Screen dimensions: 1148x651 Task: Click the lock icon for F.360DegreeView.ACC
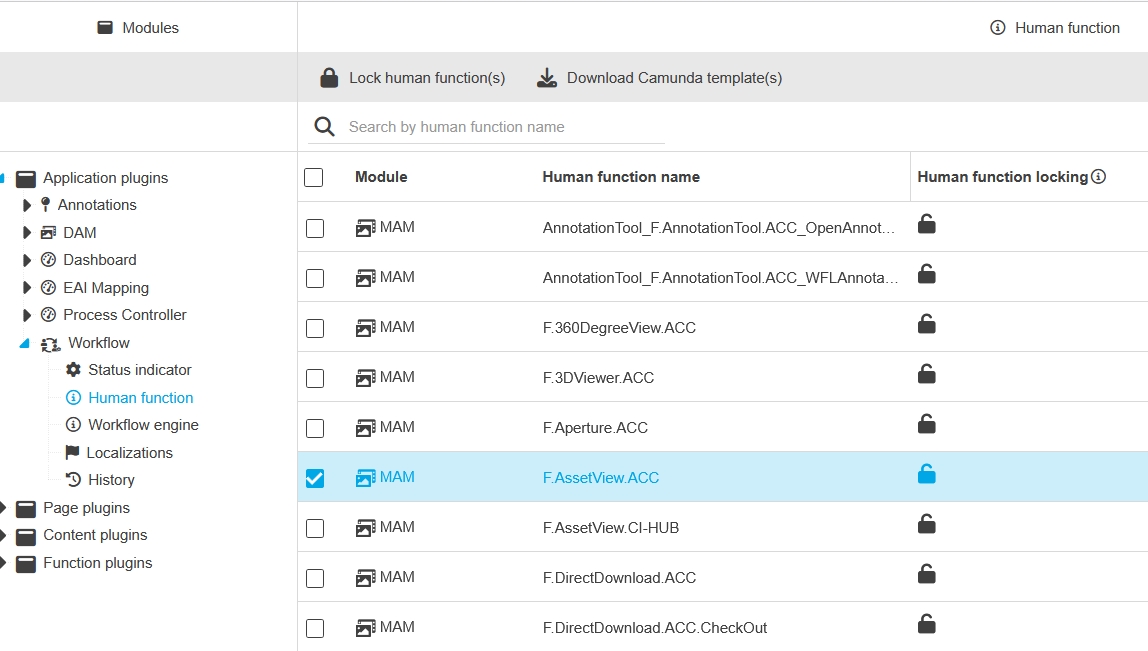(927, 324)
